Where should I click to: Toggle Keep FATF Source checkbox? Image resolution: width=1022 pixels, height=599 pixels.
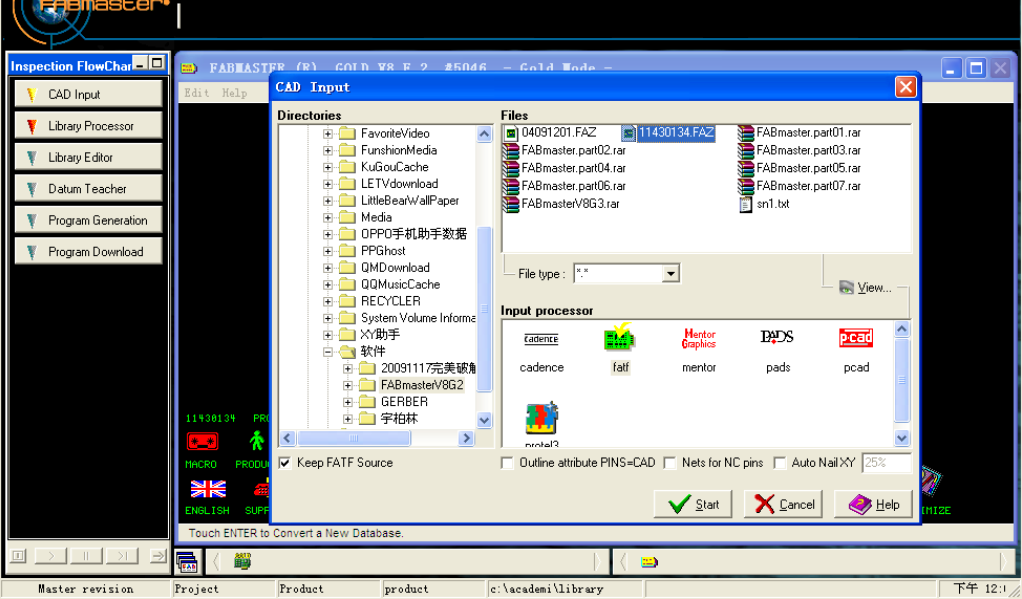click(x=285, y=463)
